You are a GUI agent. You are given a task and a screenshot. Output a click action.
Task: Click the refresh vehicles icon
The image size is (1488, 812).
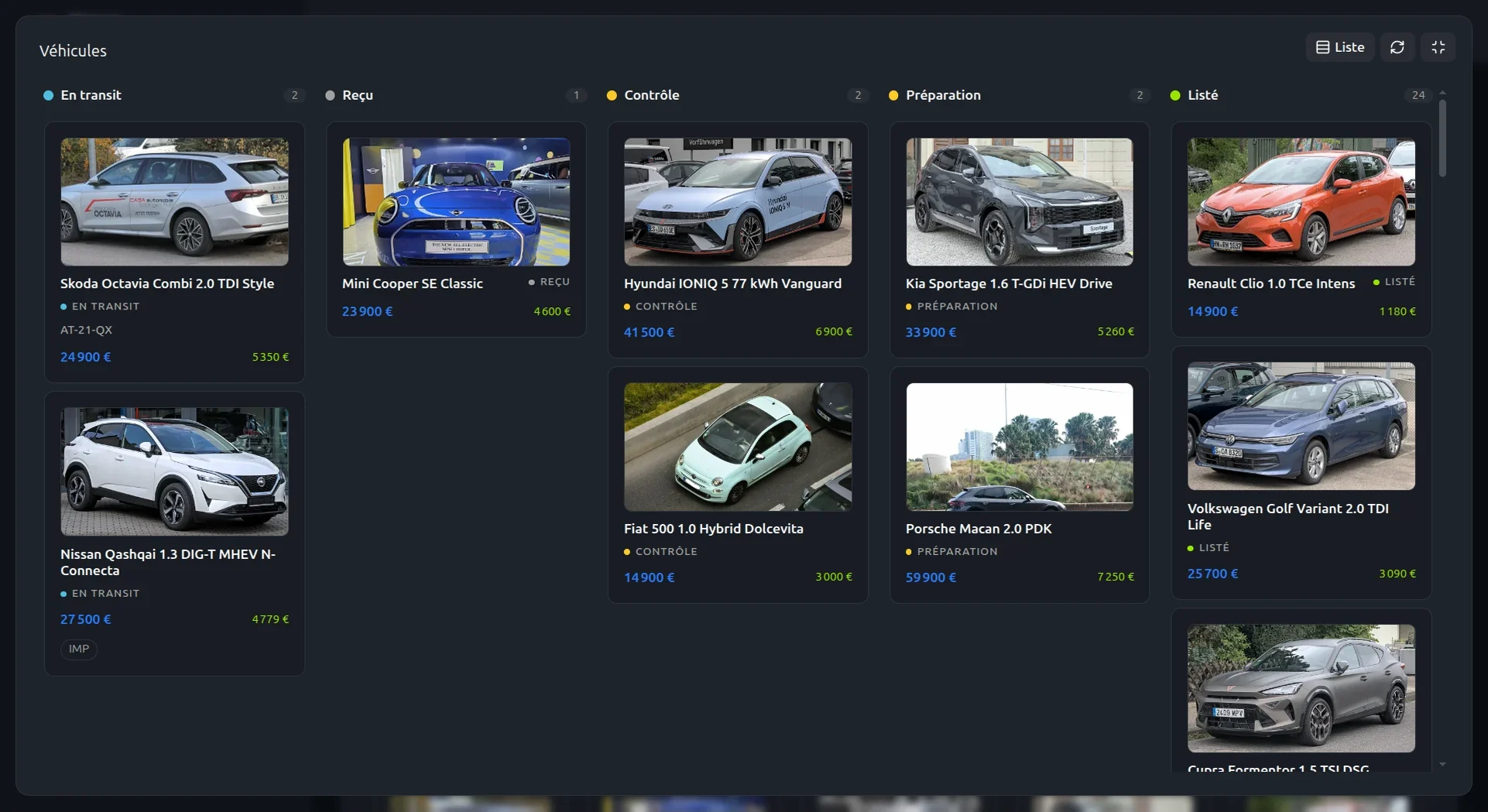1397,47
